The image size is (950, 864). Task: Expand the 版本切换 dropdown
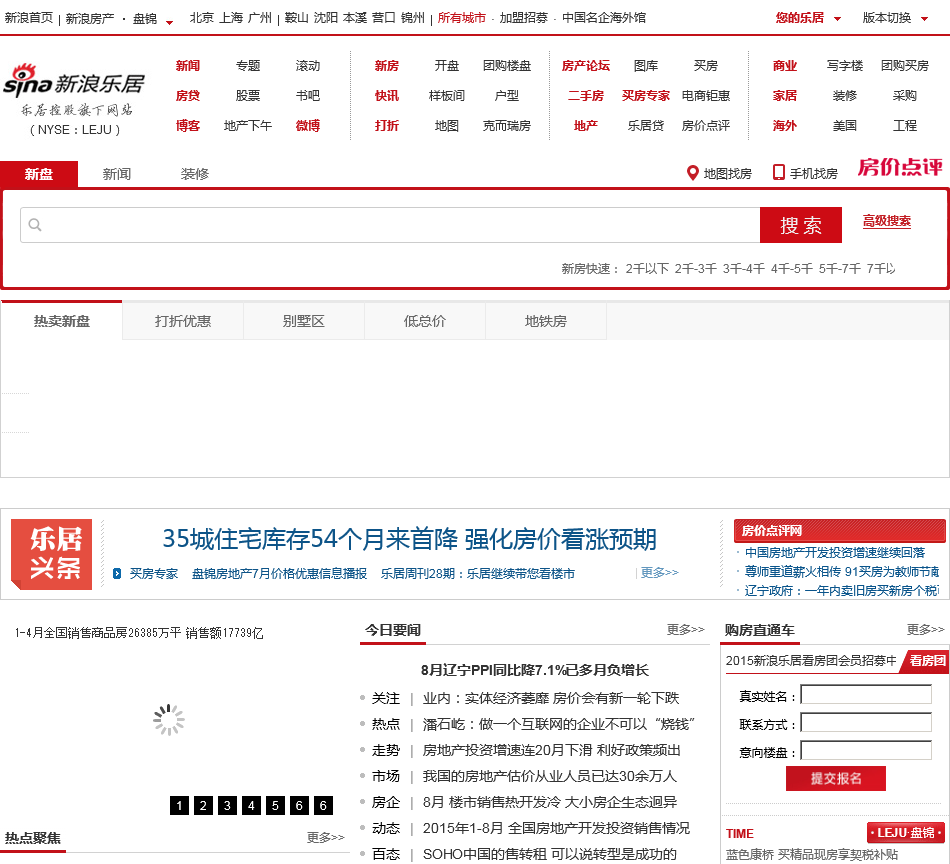point(925,19)
